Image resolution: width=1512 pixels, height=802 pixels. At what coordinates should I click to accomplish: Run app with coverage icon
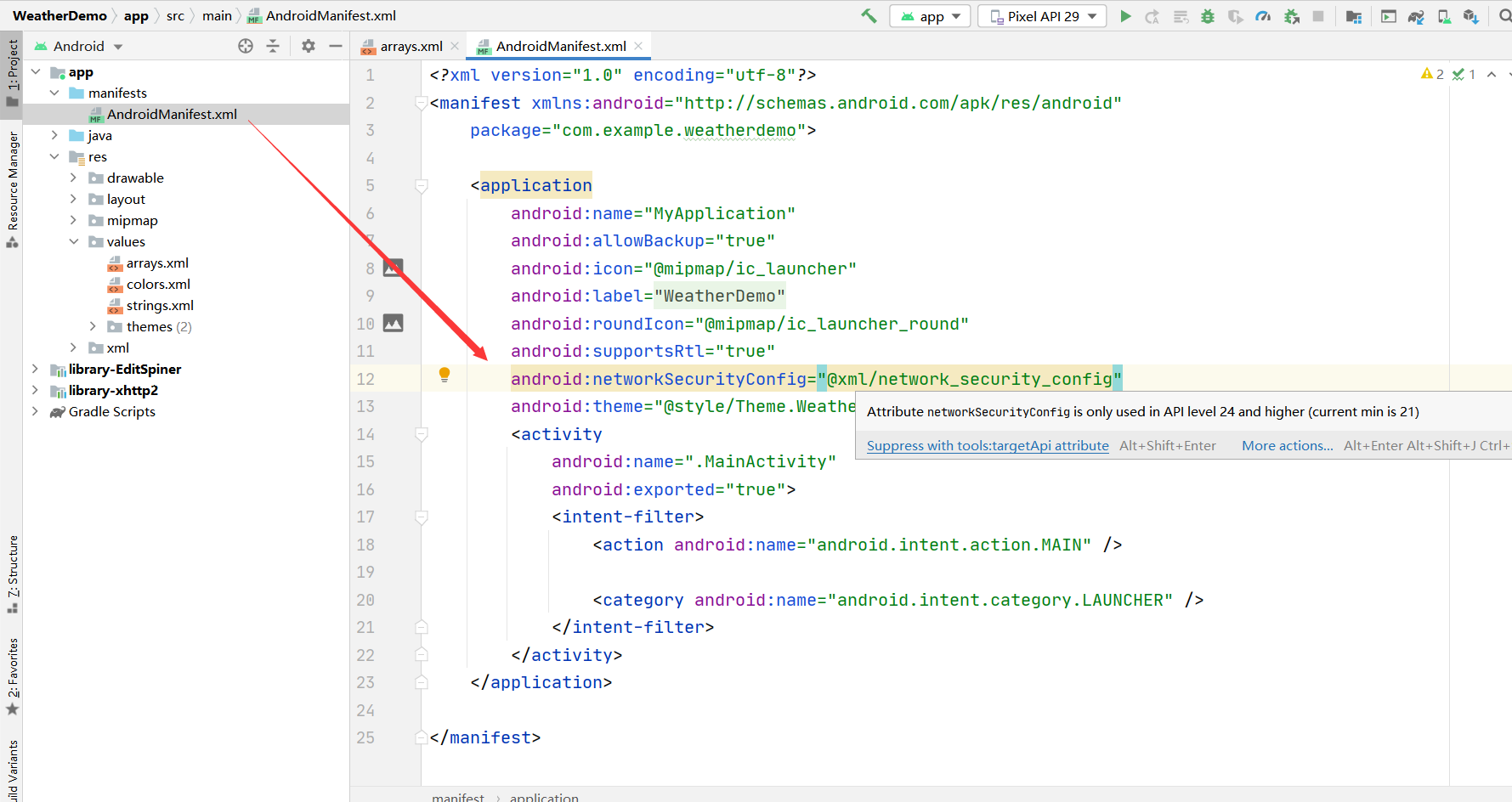1235,16
